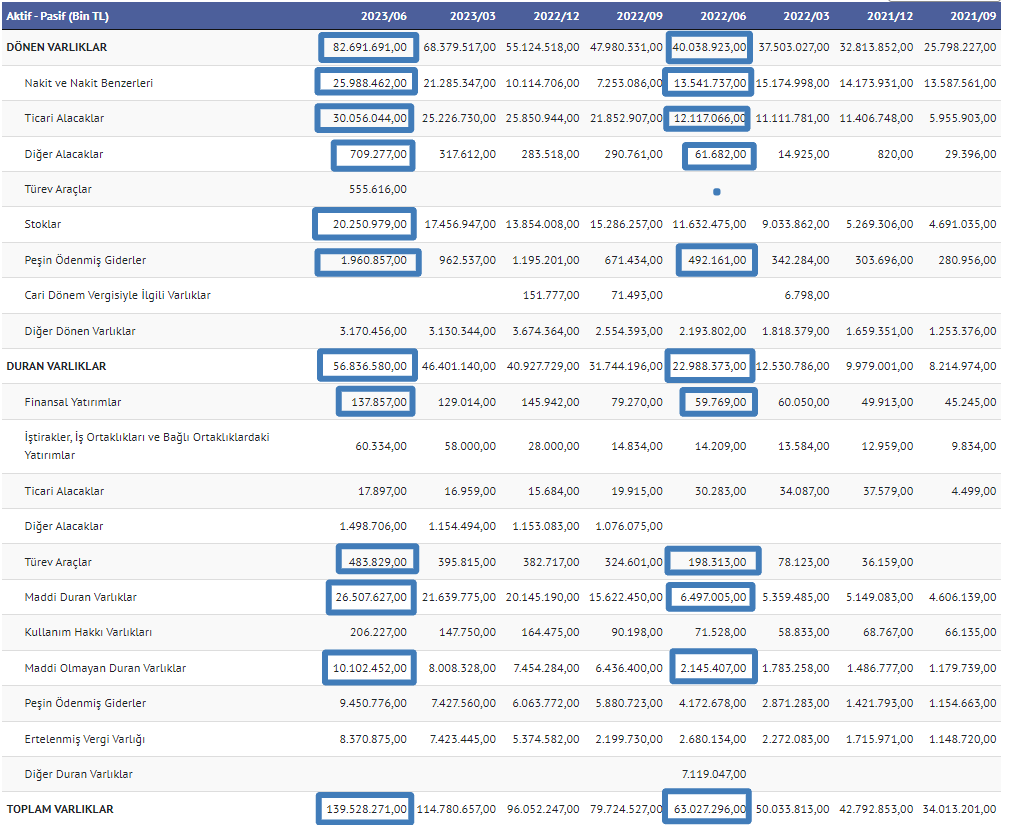Select the DÖNEN VARLIKLAR row label
This screenshot has height=825, width=1013.
click(x=57, y=47)
